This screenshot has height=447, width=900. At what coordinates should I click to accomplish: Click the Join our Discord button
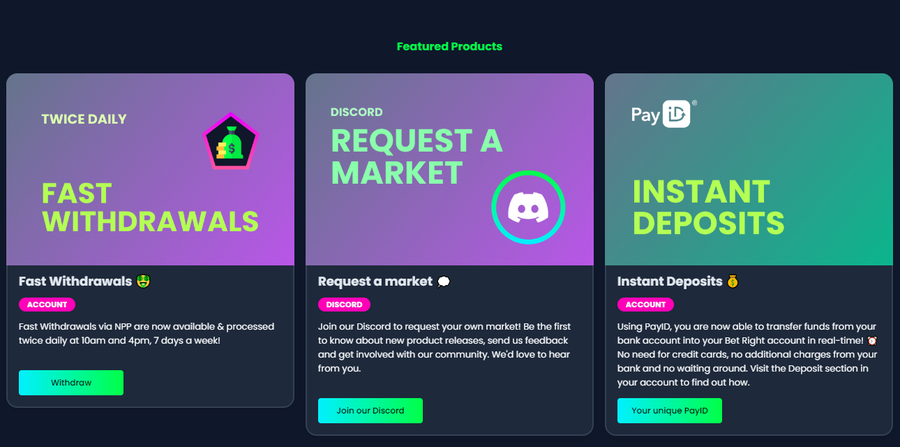point(370,411)
